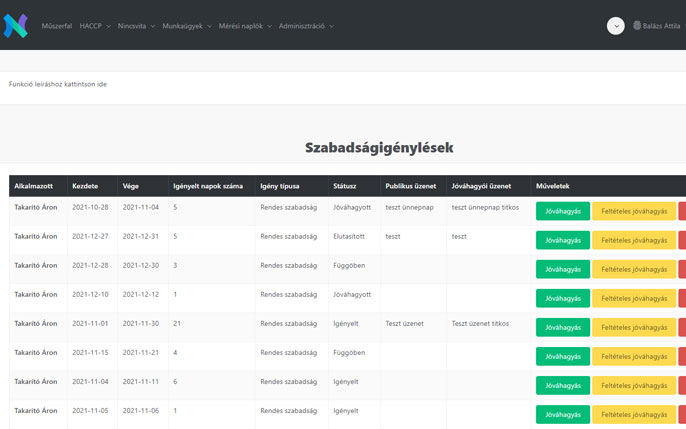Click the Igényelt napok száma column header
Viewport: 686px width, 429px height.
click(x=208, y=186)
